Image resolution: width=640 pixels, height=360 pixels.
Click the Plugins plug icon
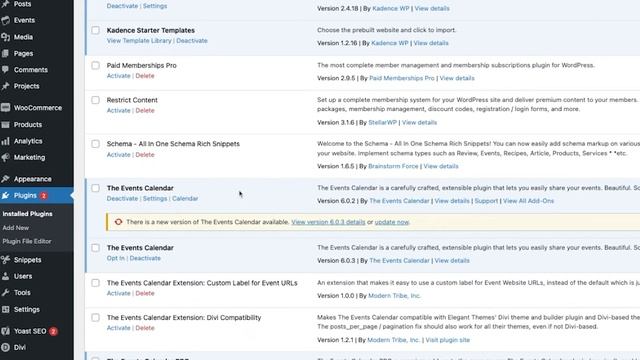pyautogui.click(x=5, y=196)
